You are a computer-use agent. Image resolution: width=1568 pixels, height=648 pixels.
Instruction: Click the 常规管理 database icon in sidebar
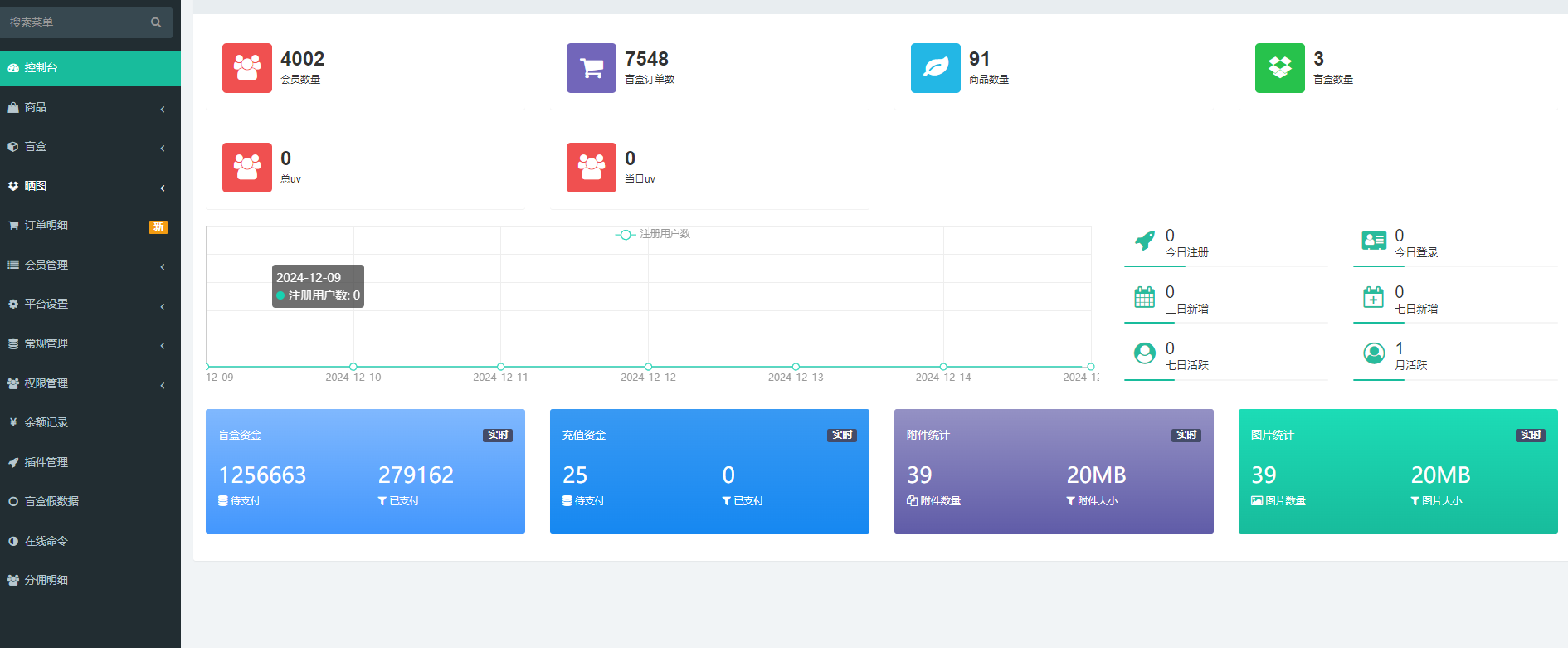(x=13, y=343)
